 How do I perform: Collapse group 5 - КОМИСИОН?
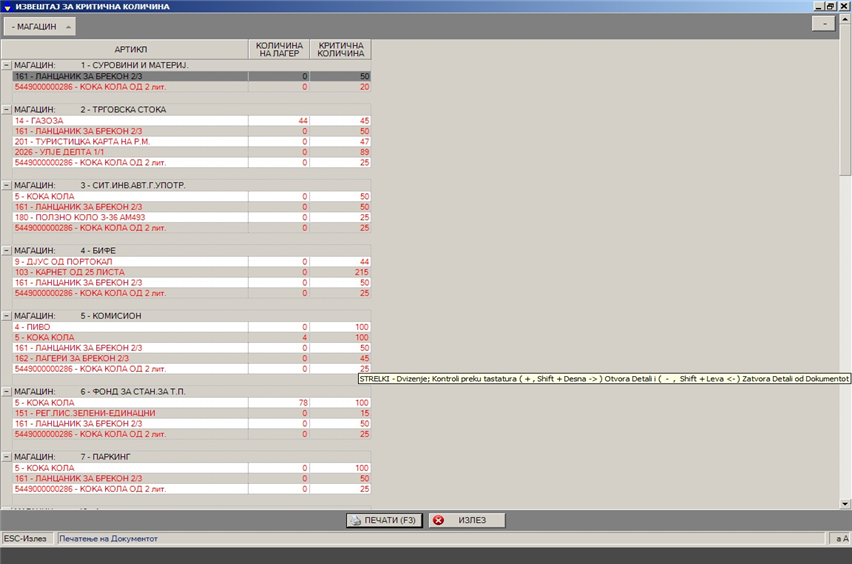6,316
